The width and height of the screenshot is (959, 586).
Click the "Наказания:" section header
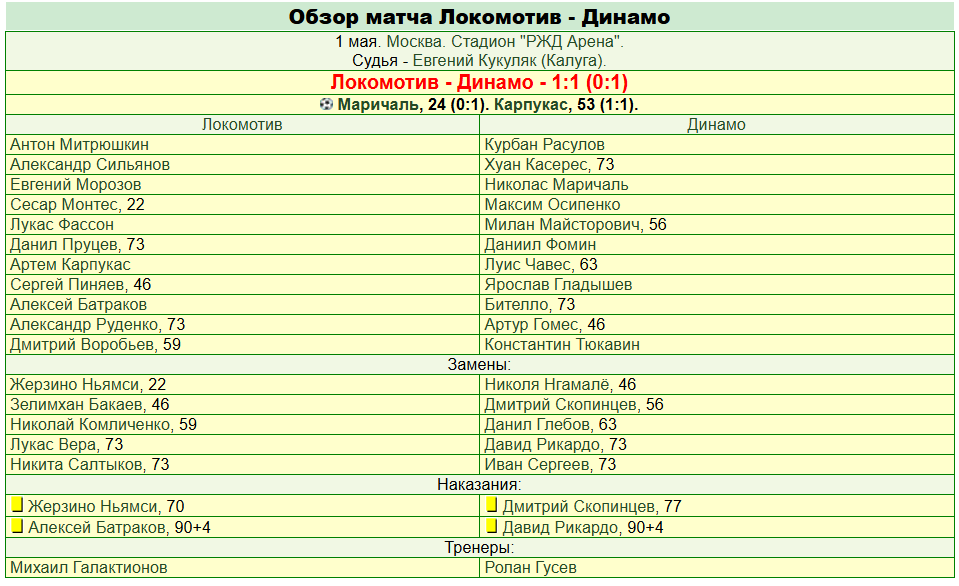pyautogui.click(x=480, y=484)
